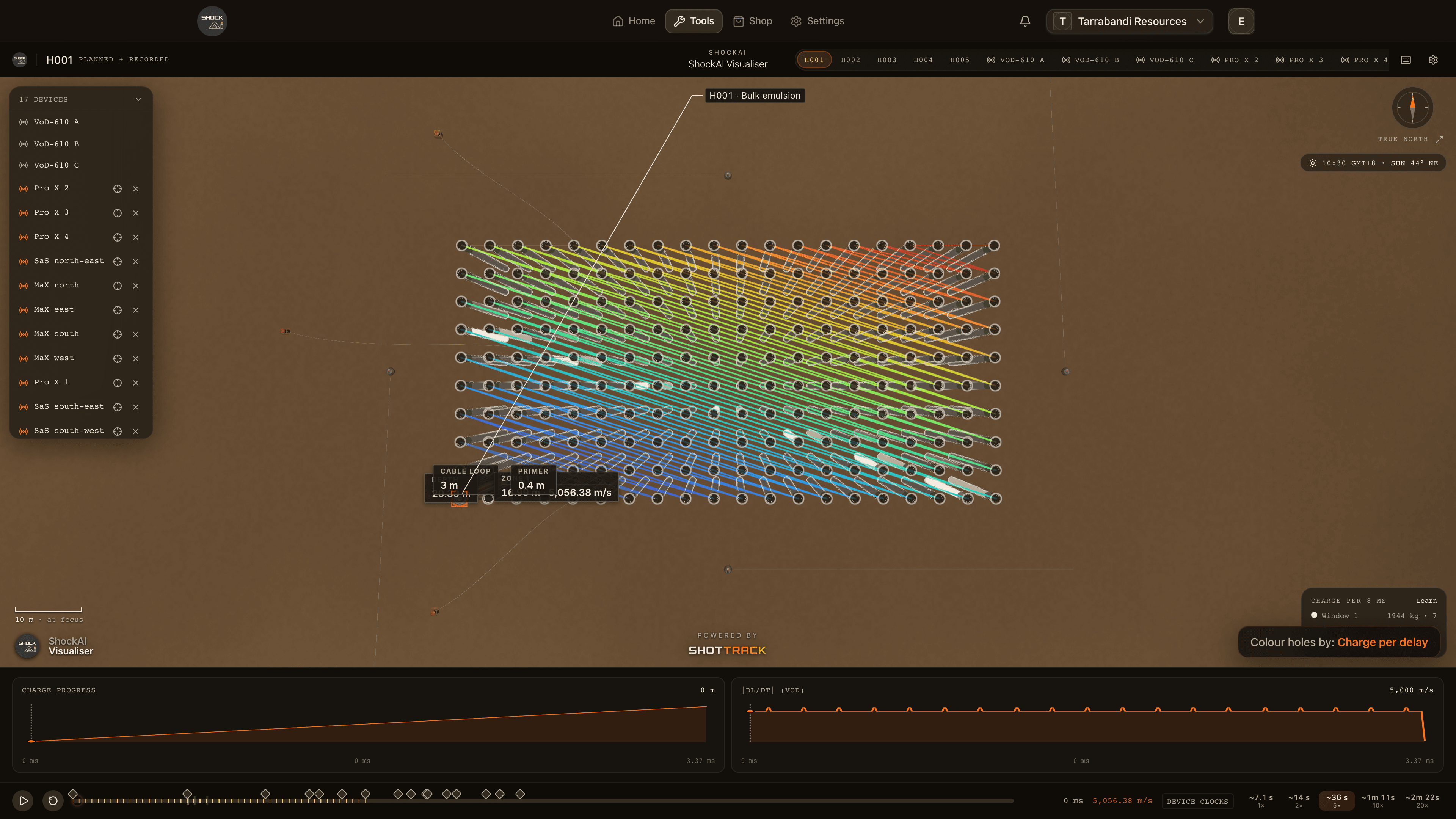Screen dimensions: 1456x819
Task: Select the VOD-610 A tab
Action: (x=1016, y=60)
